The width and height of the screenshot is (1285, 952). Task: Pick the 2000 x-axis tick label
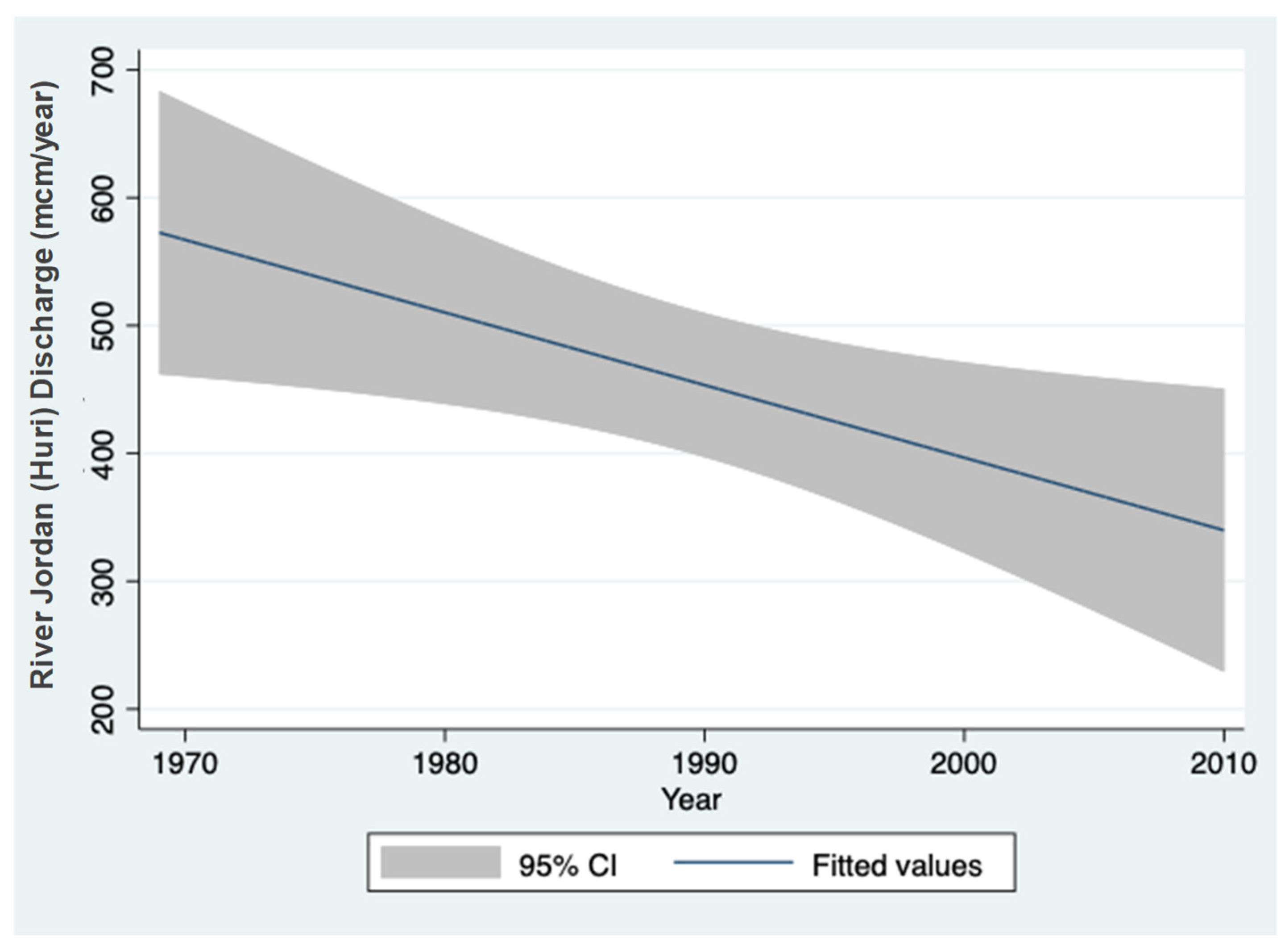point(964,764)
